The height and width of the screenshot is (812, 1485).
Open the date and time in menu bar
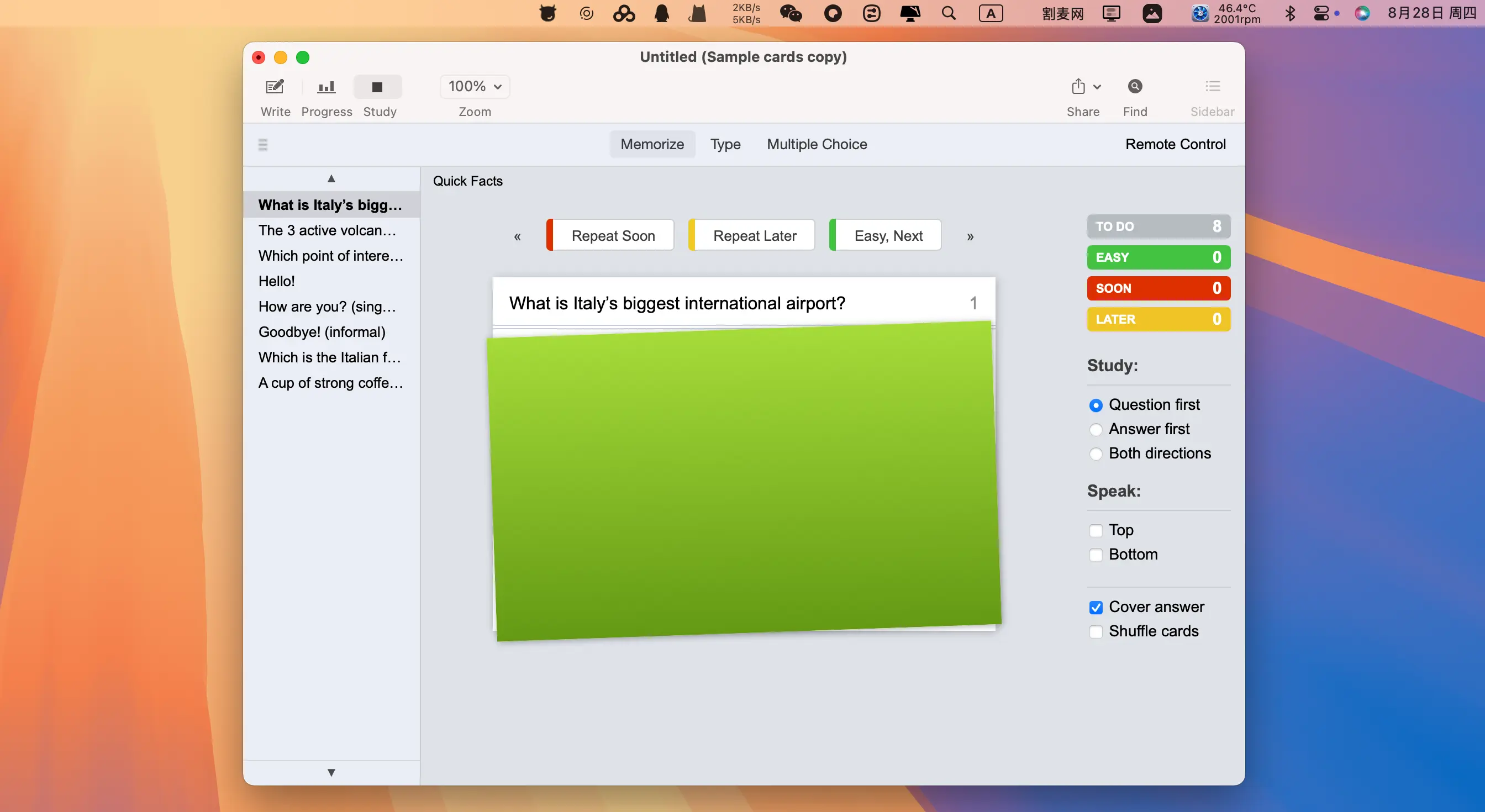(1432, 13)
